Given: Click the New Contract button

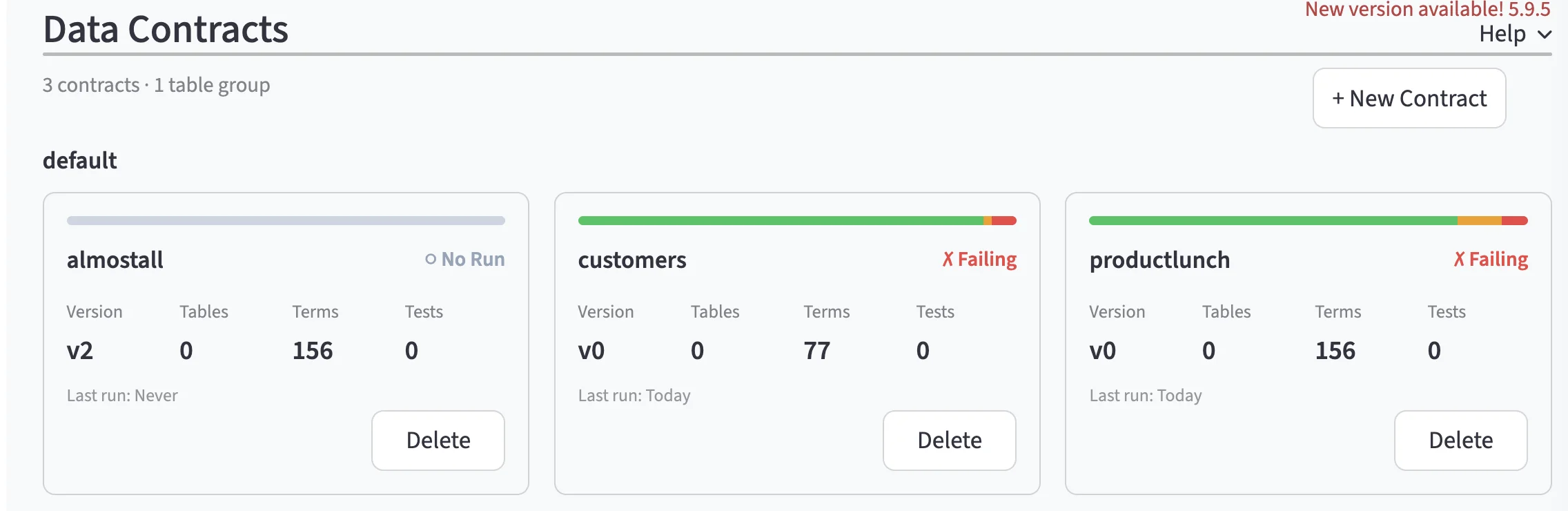Looking at the screenshot, I should point(1409,99).
